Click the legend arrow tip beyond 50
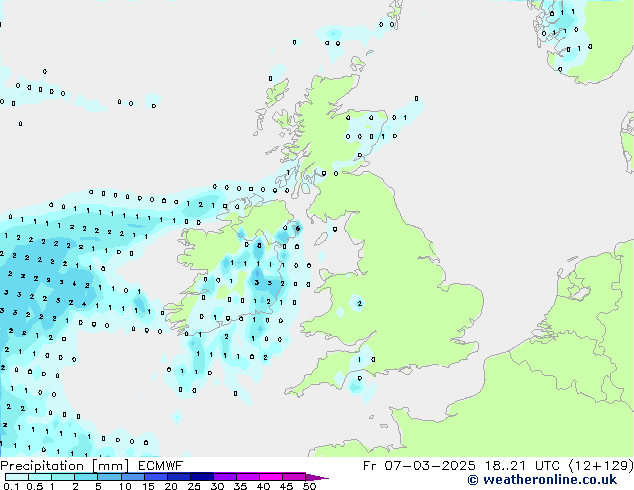 pos(317,478)
